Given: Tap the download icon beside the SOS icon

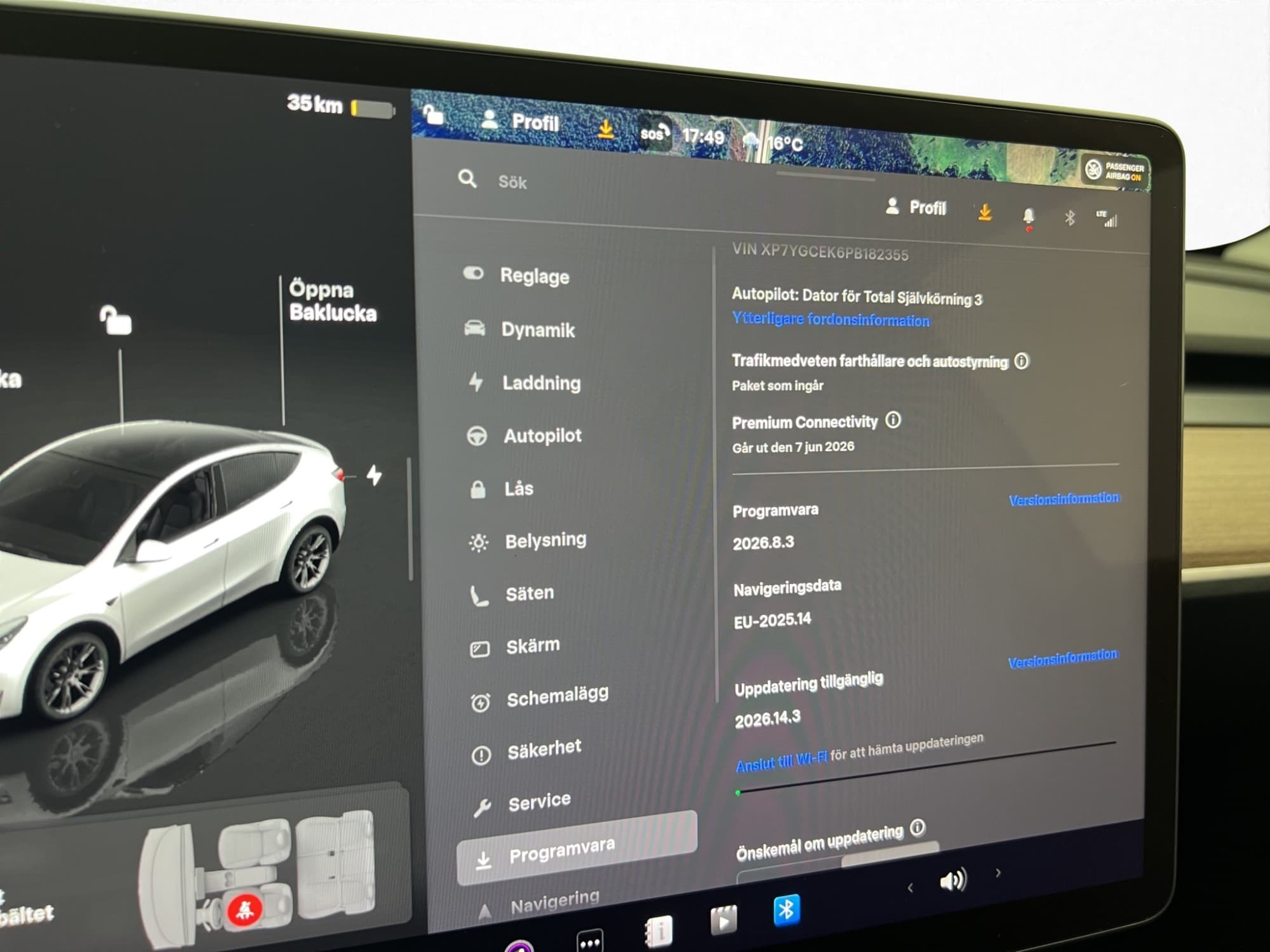Looking at the screenshot, I should (x=606, y=129).
